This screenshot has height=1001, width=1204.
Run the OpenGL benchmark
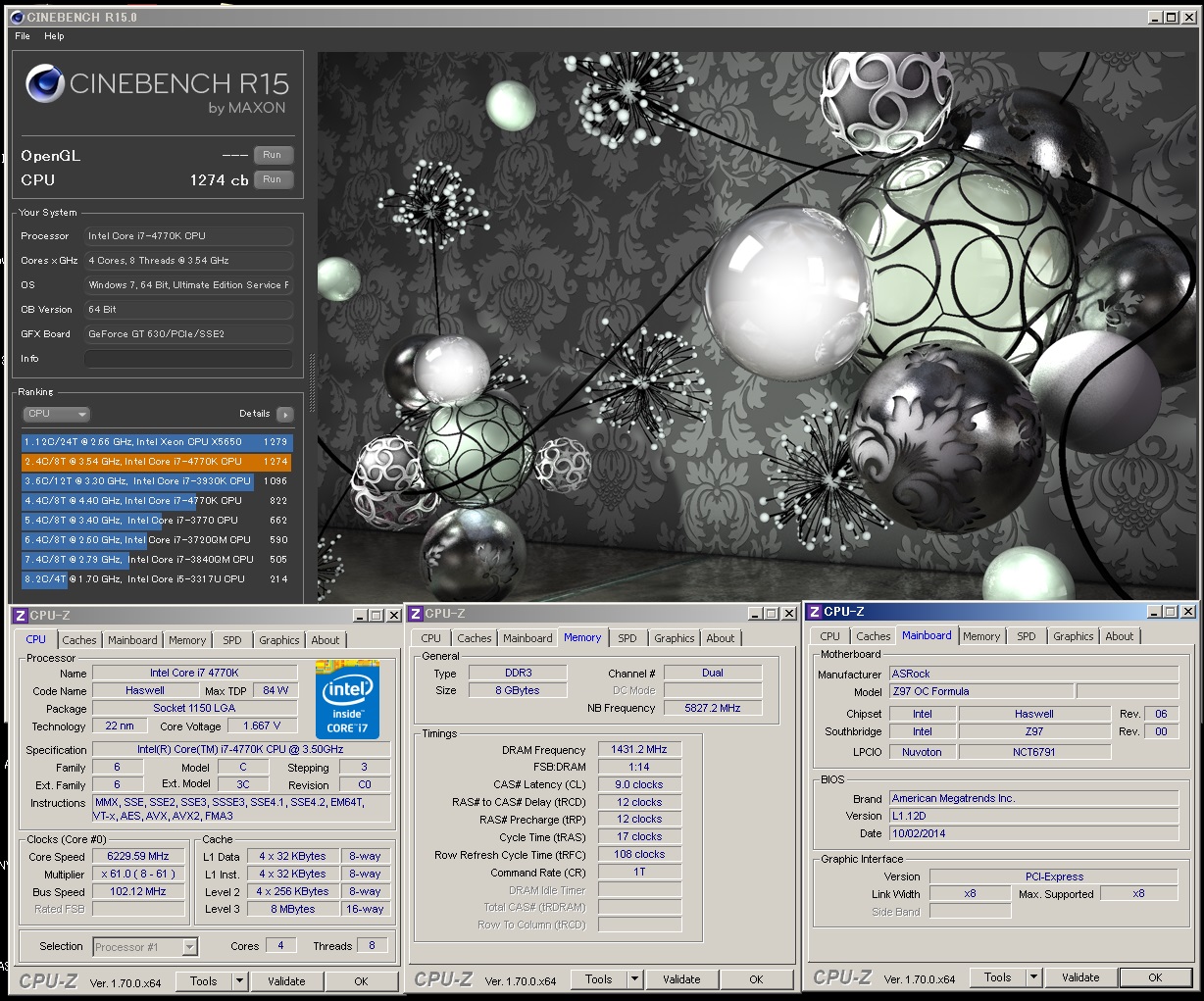pyautogui.click(x=273, y=155)
